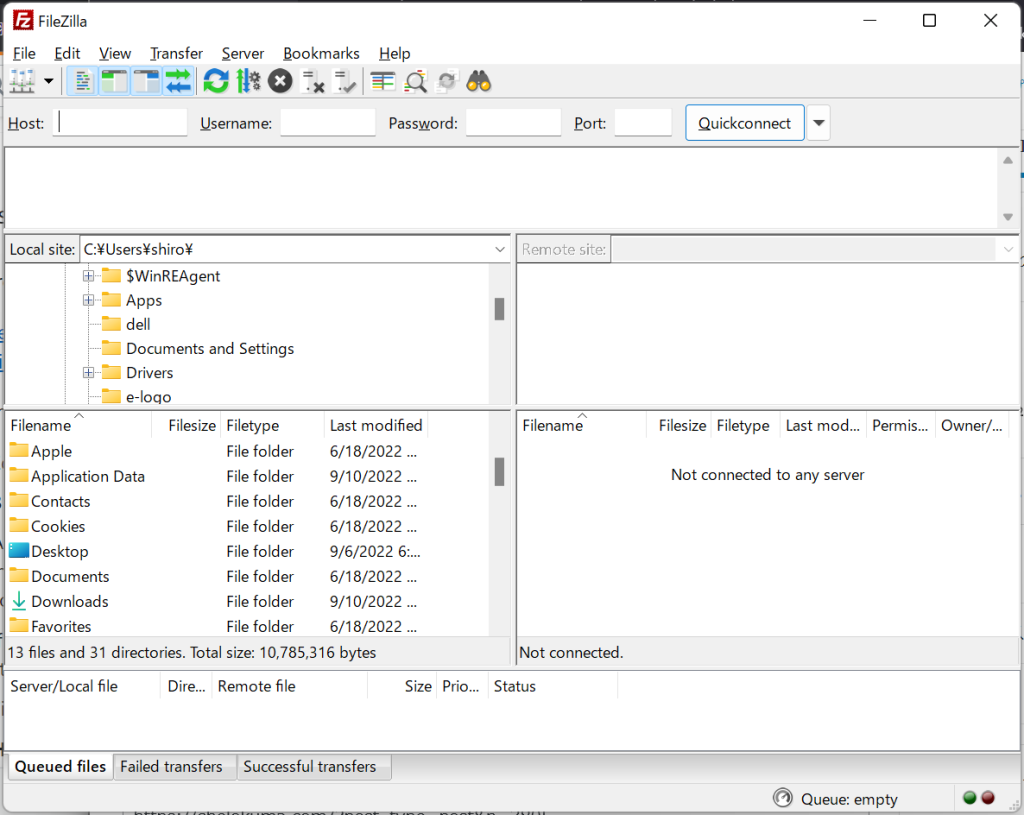Image resolution: width=1024 pixels, height=815 pixels.
Task: Cancel current operation icon
Action: pos(280,82)
